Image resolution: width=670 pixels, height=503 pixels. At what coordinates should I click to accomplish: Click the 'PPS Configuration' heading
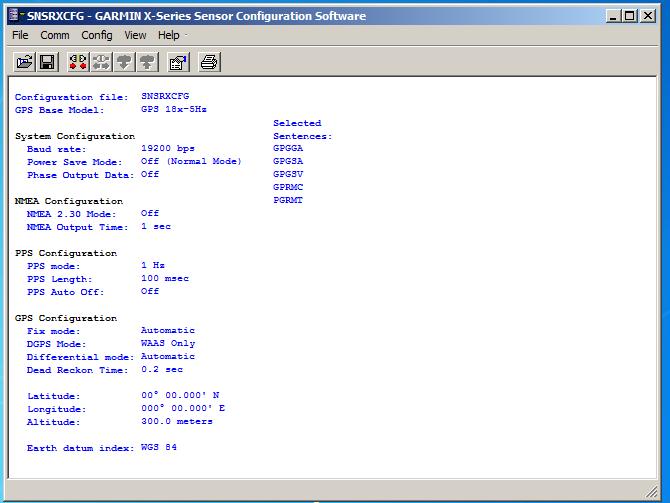(x=66, y=253)
